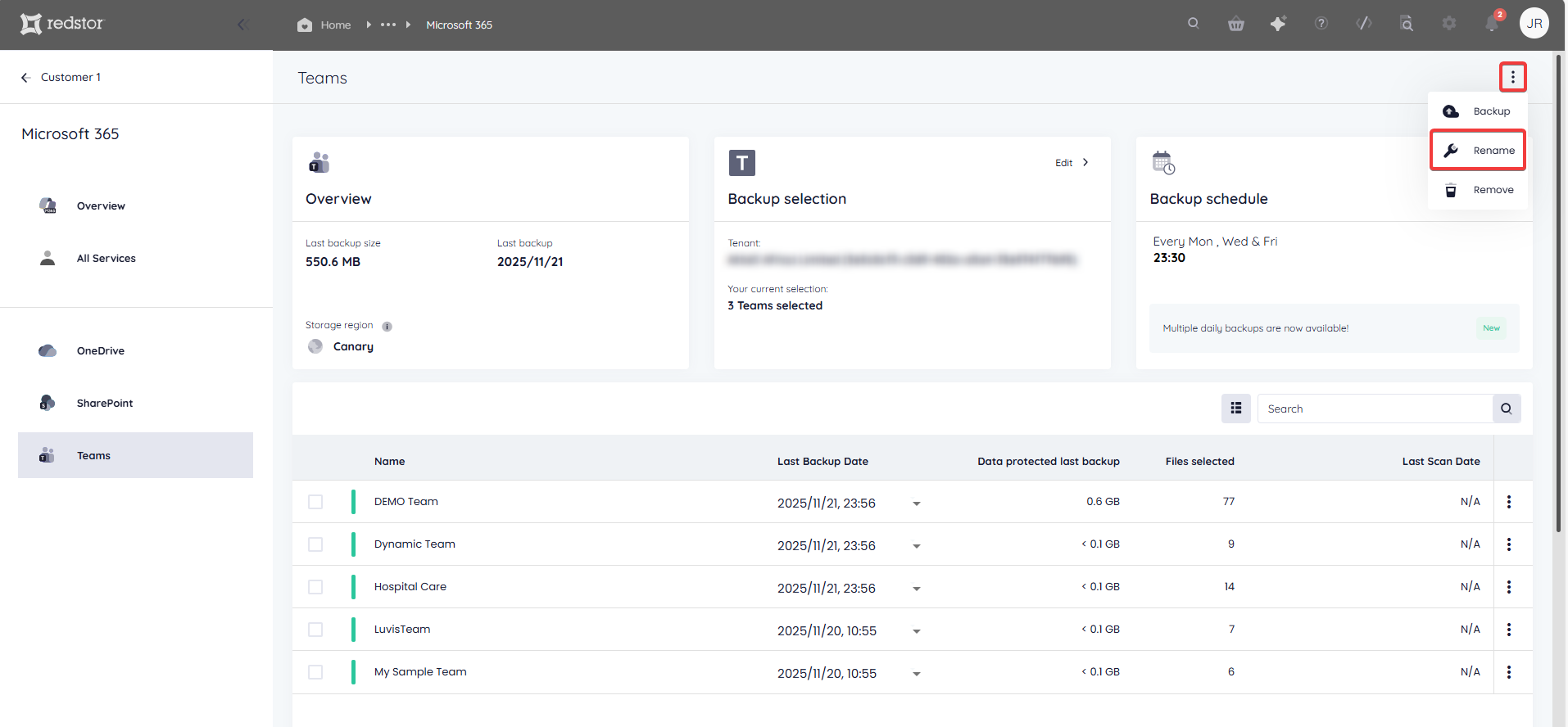Open LuvisTeam row actions menu
This screenshot has width=1568, height=727.
[x=1509, y=630]
